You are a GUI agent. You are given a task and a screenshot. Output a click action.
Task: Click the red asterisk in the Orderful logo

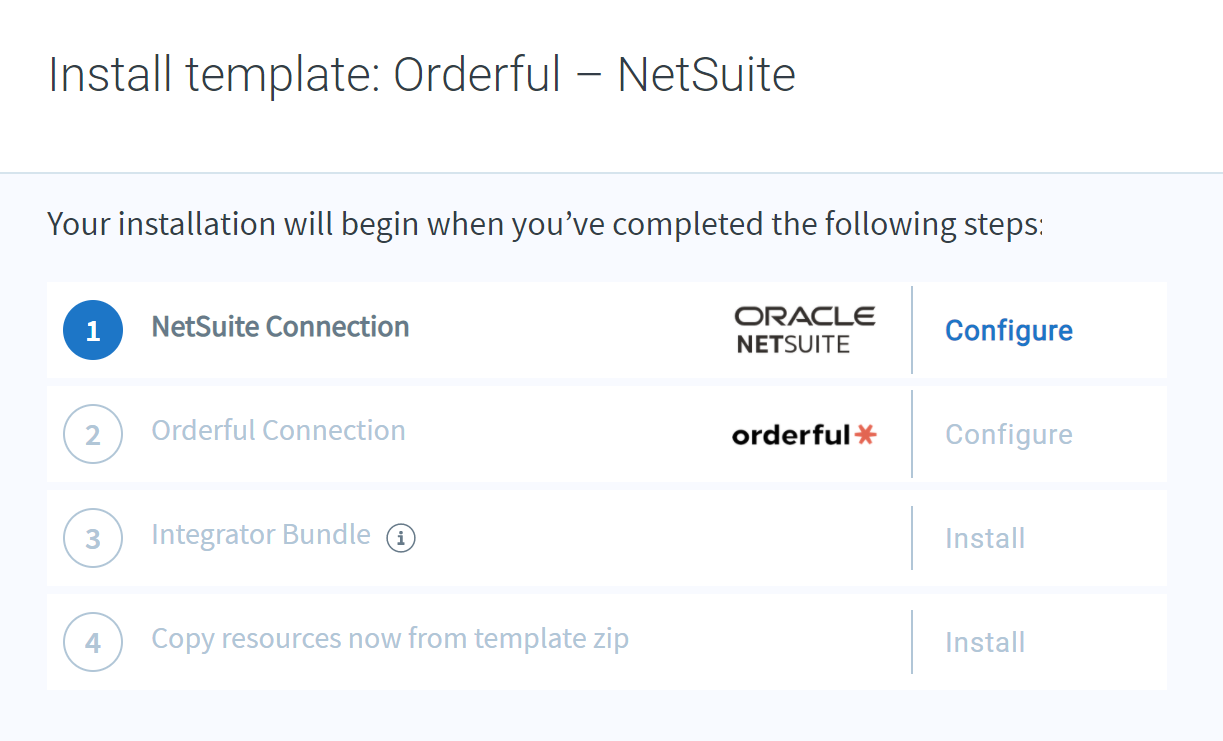point(865,434)
